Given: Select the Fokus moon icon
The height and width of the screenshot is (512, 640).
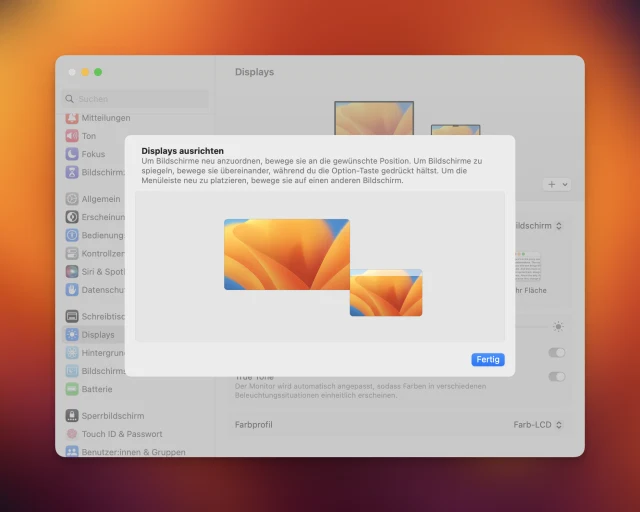Looking at the screenshot, I should click(72, 154).
